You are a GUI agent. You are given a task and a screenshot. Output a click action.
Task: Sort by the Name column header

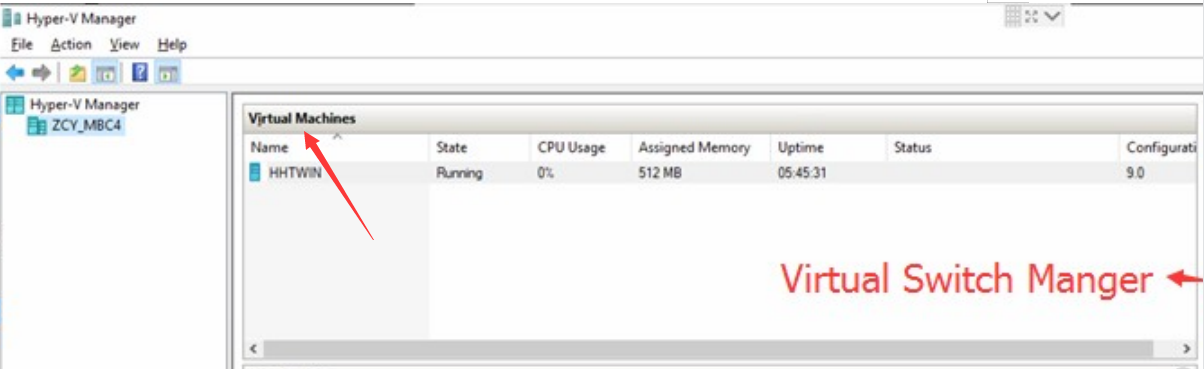[x=337, y=147]
